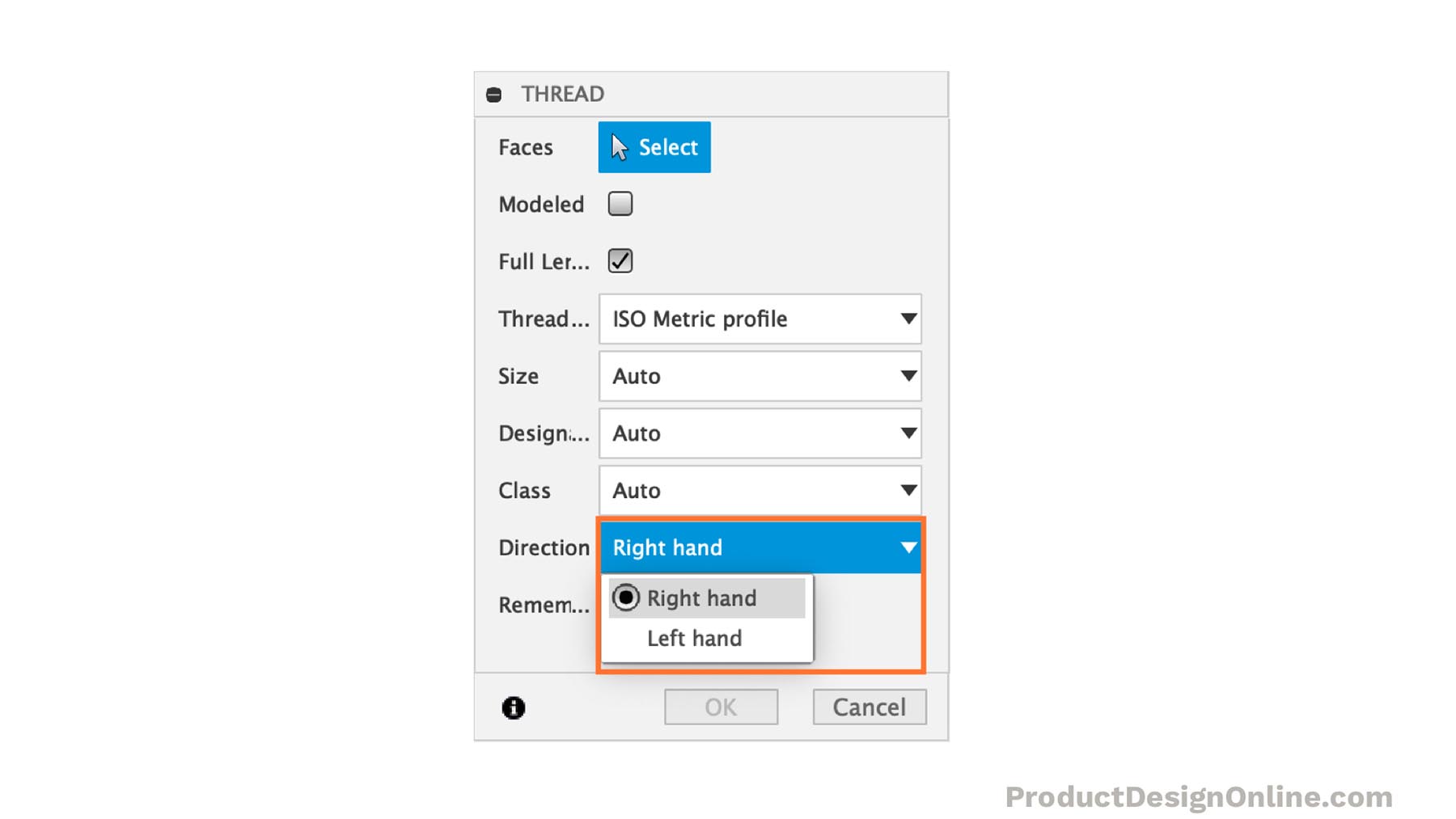Collapse the THREAD dialog with minus icon

[x=493, y=95]
